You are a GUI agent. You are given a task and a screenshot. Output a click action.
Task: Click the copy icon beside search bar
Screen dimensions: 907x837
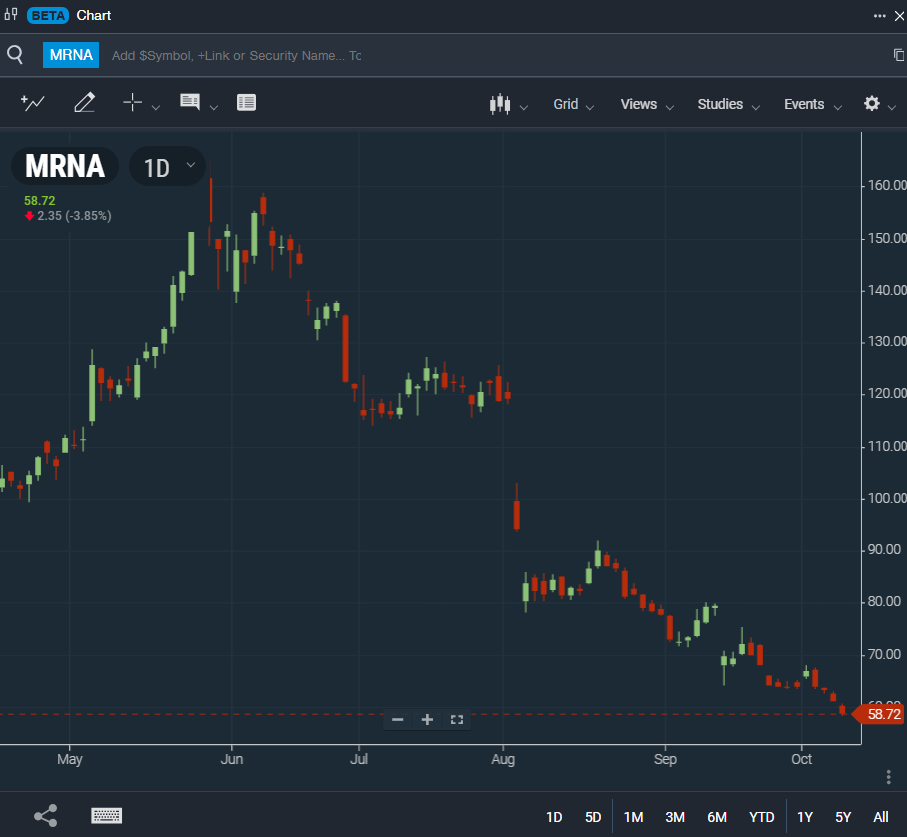tap(898, 55)
